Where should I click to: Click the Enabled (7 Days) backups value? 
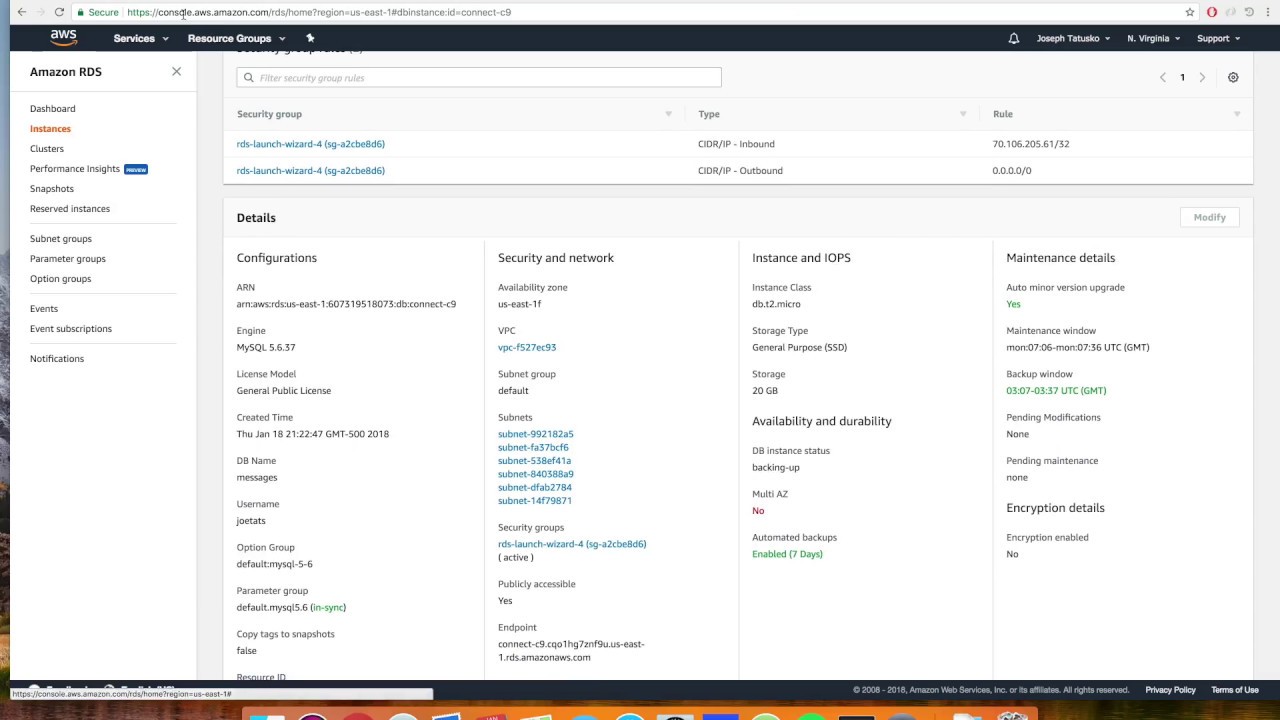(787, 554)
